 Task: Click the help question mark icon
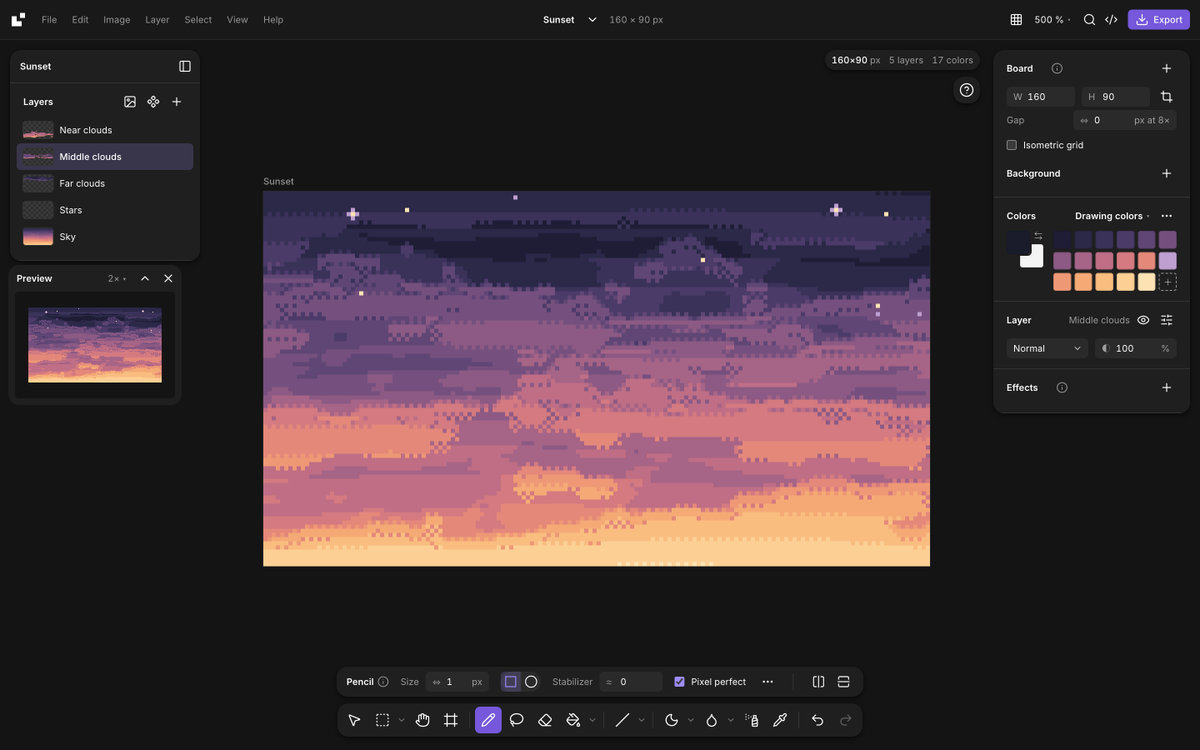966,90
